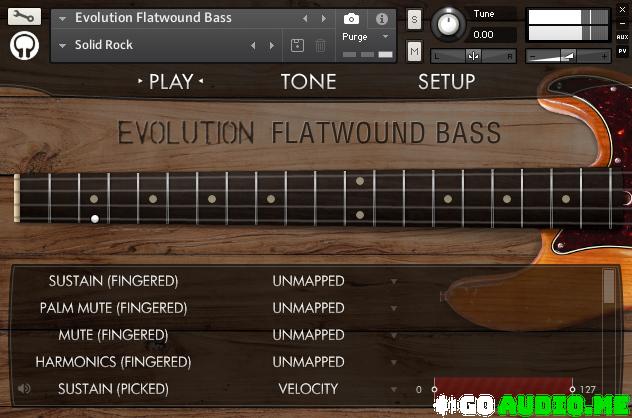This screenshot has width=632, height=418.
Task: Delete the snapshot with the trash icon
Action: (320, 45)
